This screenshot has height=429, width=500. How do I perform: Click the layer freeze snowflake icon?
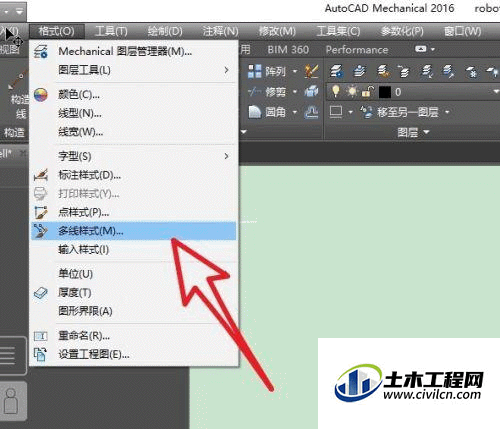point(471,71)
